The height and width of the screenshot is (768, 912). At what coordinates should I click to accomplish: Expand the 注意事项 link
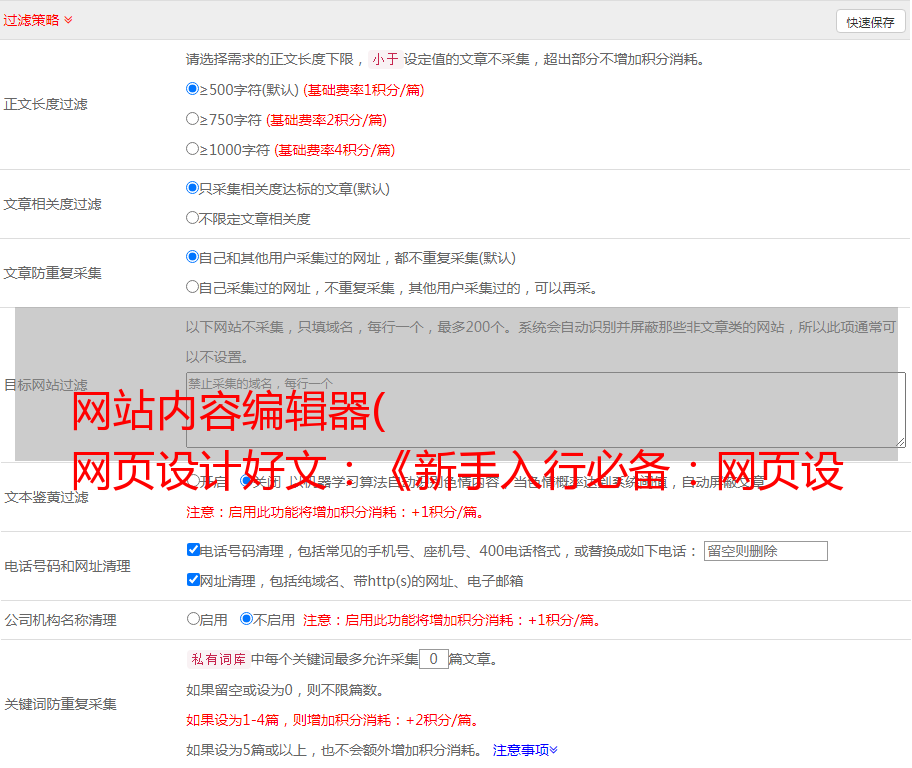525,749
